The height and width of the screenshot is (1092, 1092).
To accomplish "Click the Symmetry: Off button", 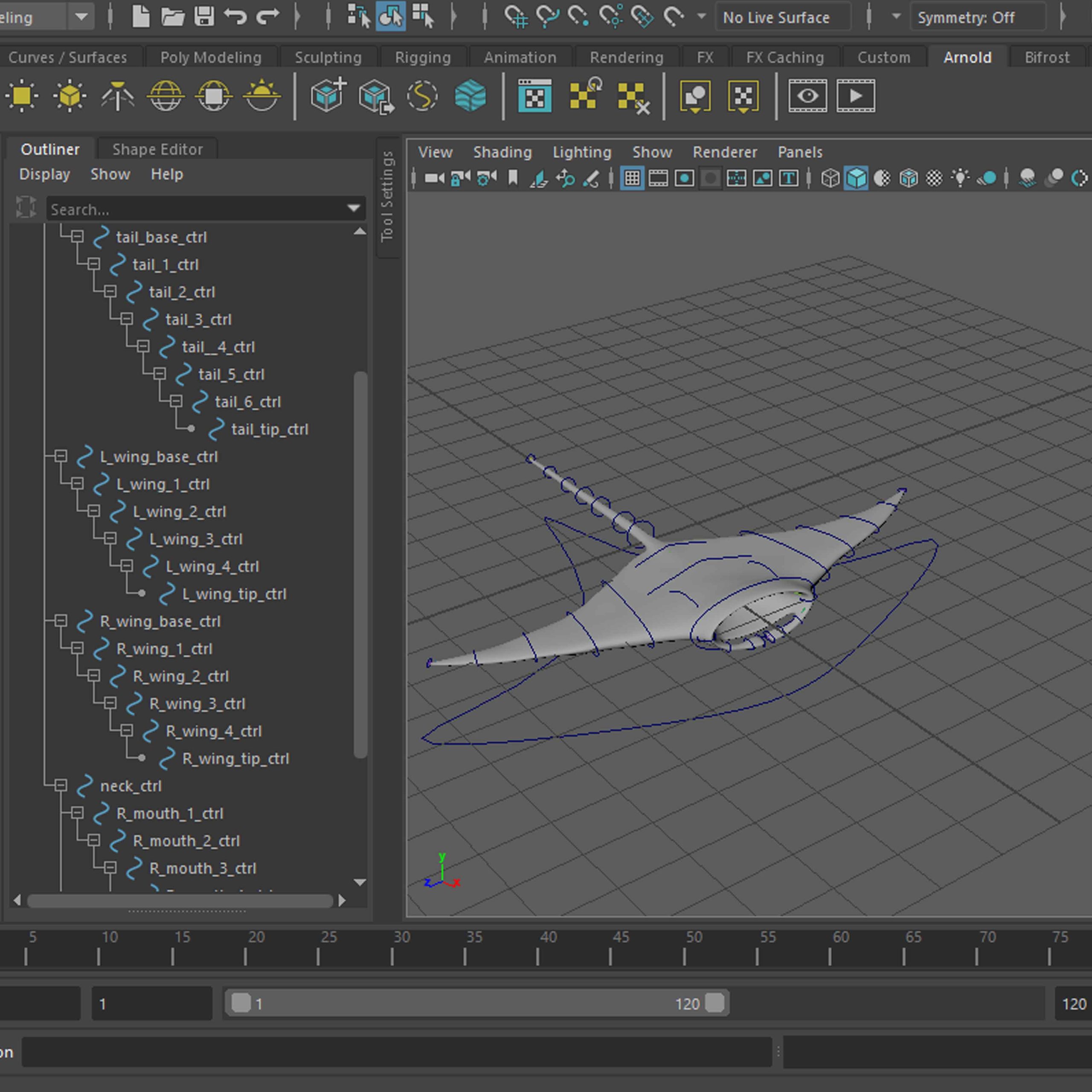I will 979,17.
